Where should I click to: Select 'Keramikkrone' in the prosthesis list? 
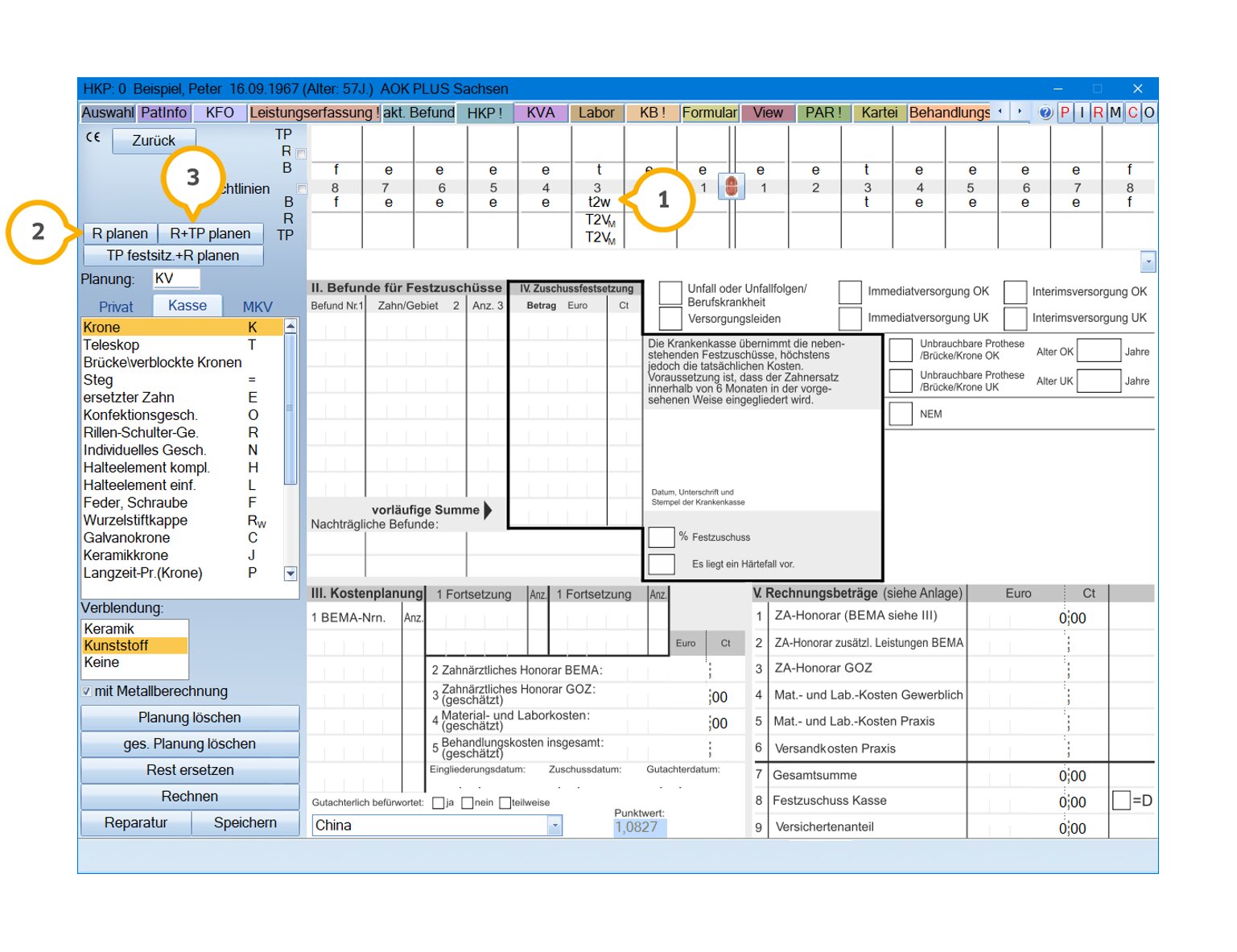click(x=183, y=555)
